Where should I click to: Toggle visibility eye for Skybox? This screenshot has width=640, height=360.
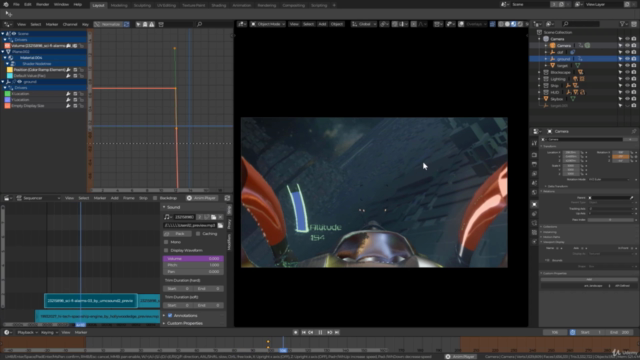point(627,99)
